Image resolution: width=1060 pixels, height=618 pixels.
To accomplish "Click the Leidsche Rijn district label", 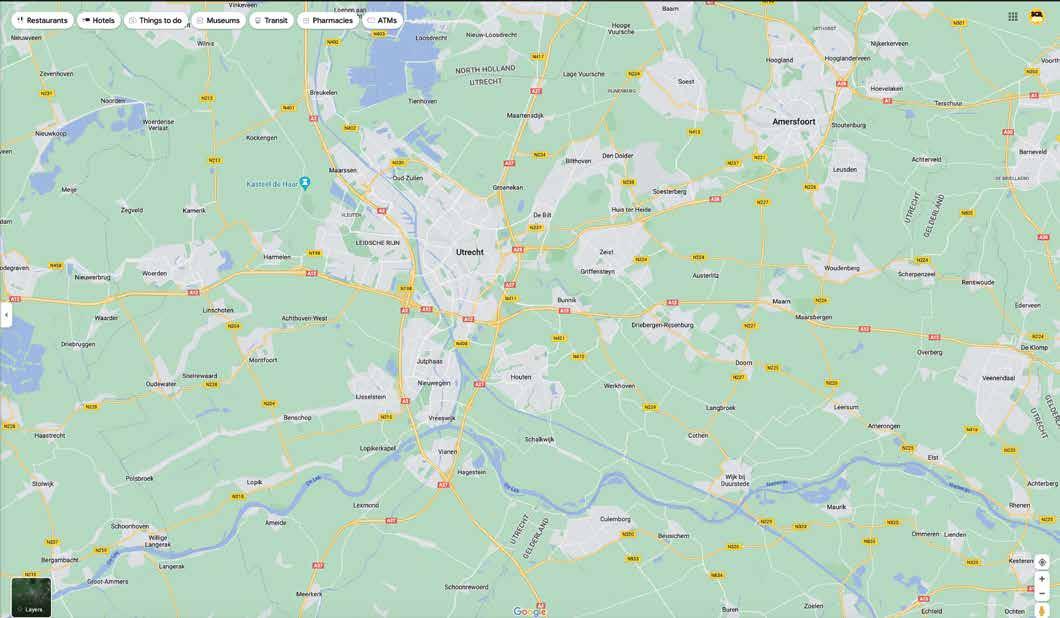I will point(378,243).
